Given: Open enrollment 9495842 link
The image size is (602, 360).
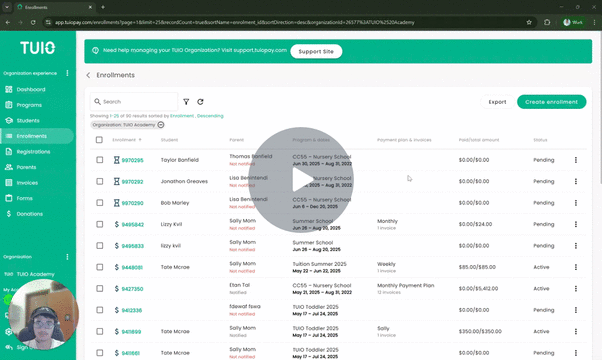Looking at the screenshot, I should (132, 225).
